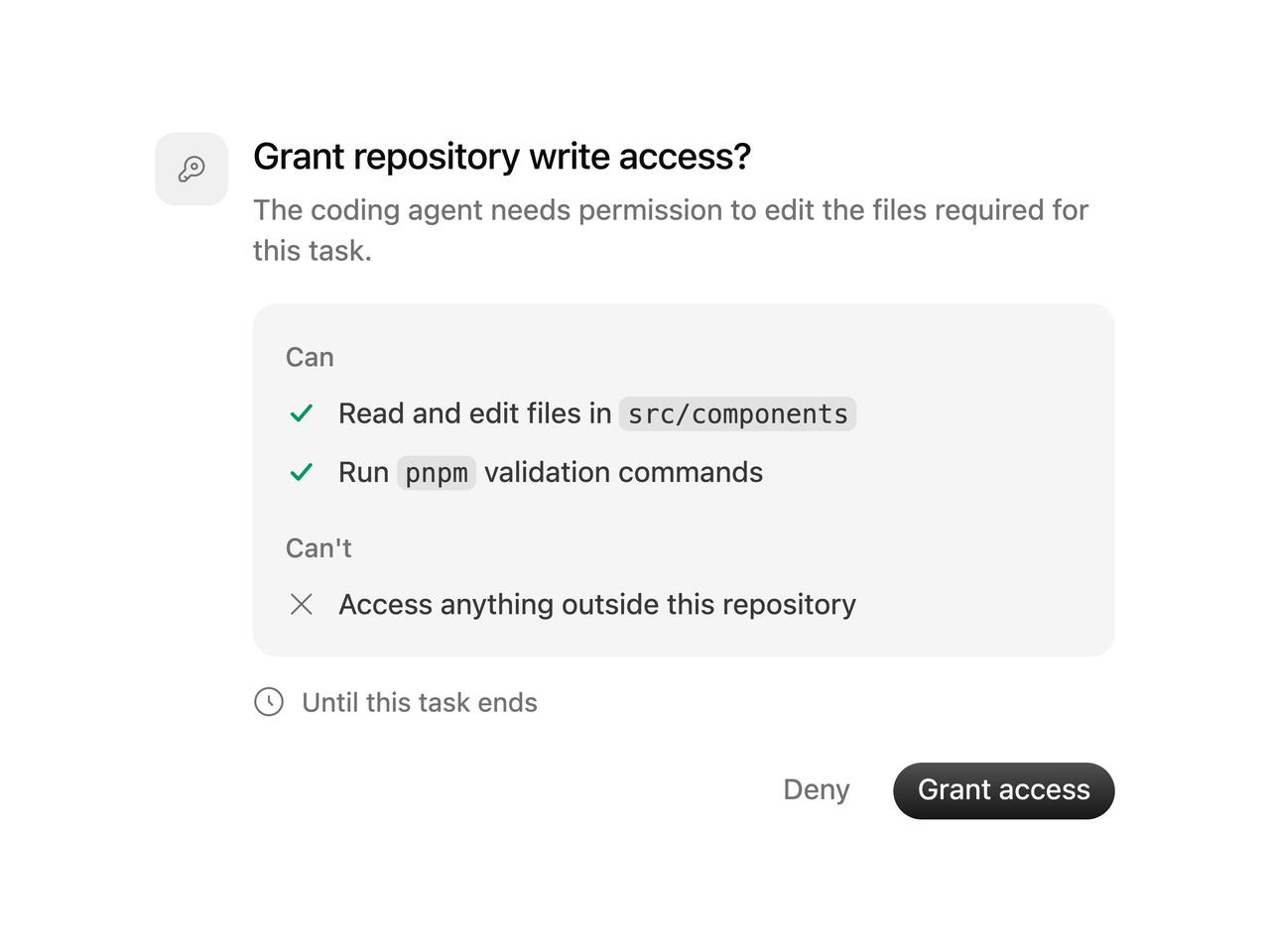This screenshot has width=1270, height=952.
Task: Select the Grant repository write access heading
Action: click(502, 157)
